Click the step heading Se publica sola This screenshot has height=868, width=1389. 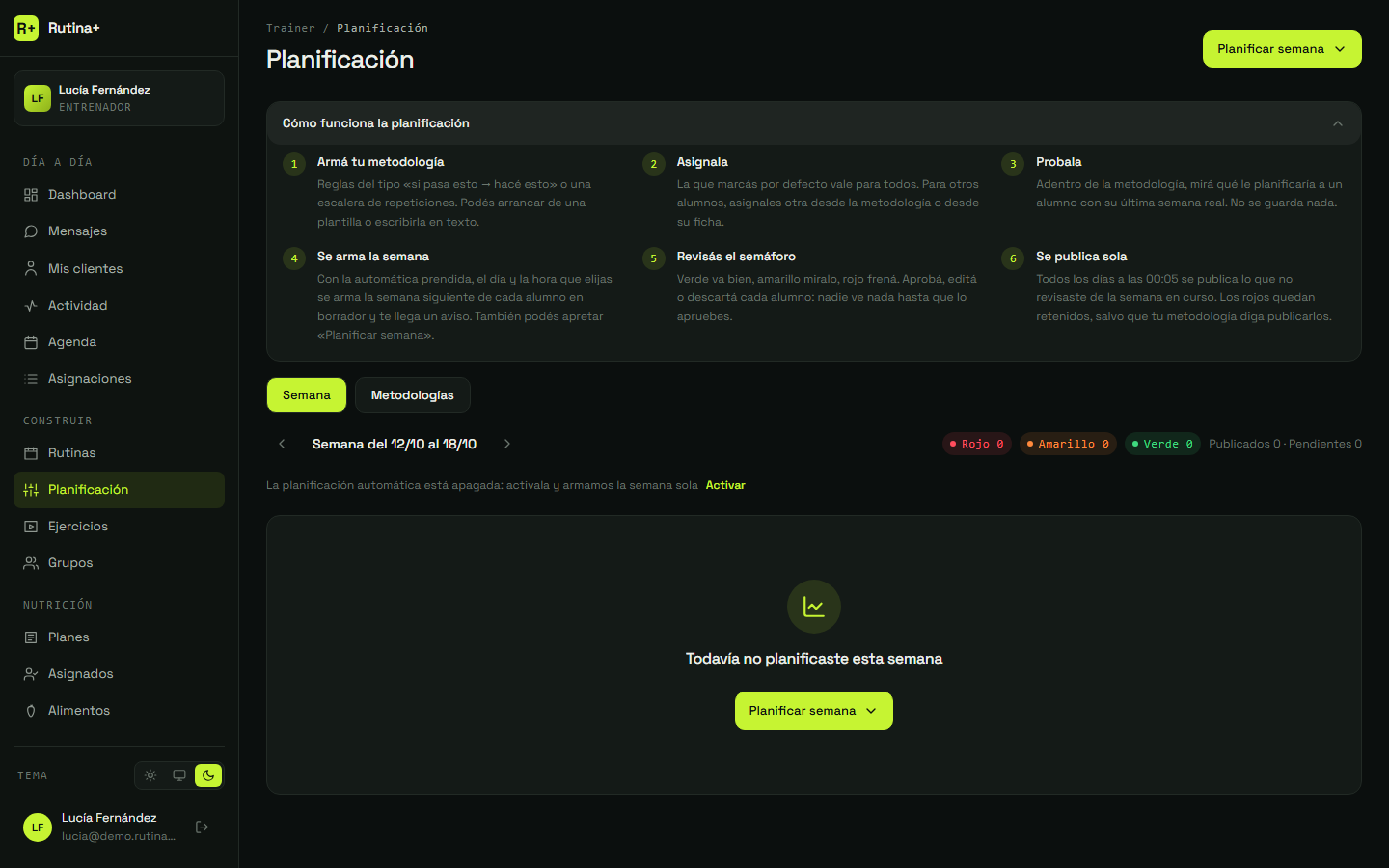tap(1081, 257)
